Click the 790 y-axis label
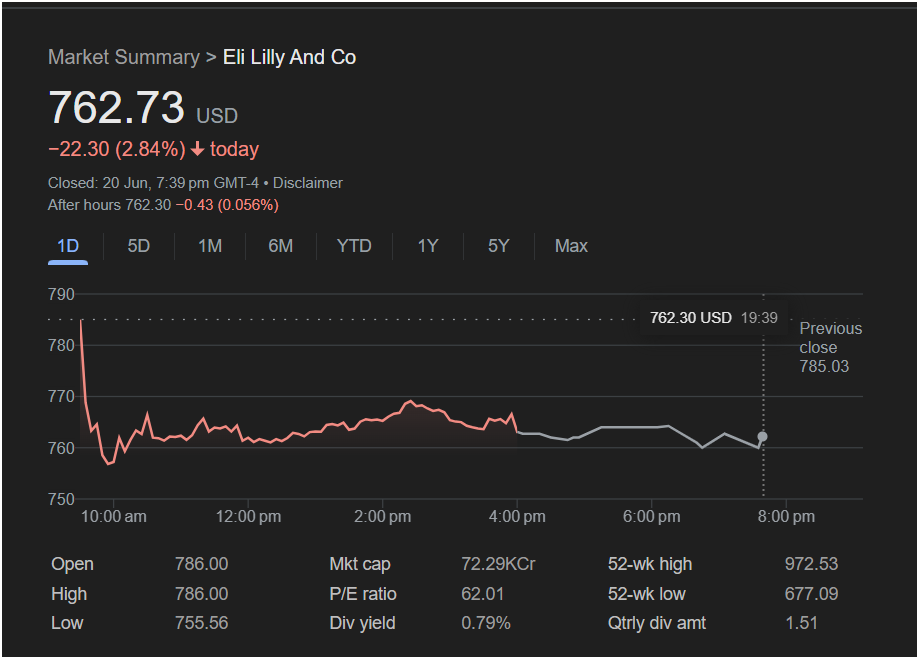Viewport: 919px width, 659px height. 61,294
